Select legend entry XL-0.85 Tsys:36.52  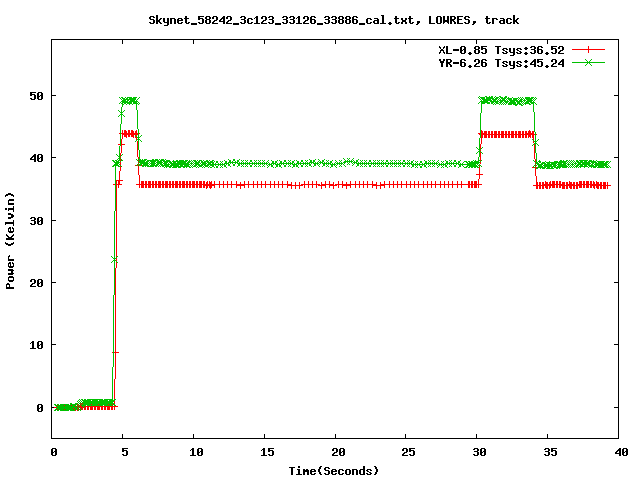pos(501,50)
